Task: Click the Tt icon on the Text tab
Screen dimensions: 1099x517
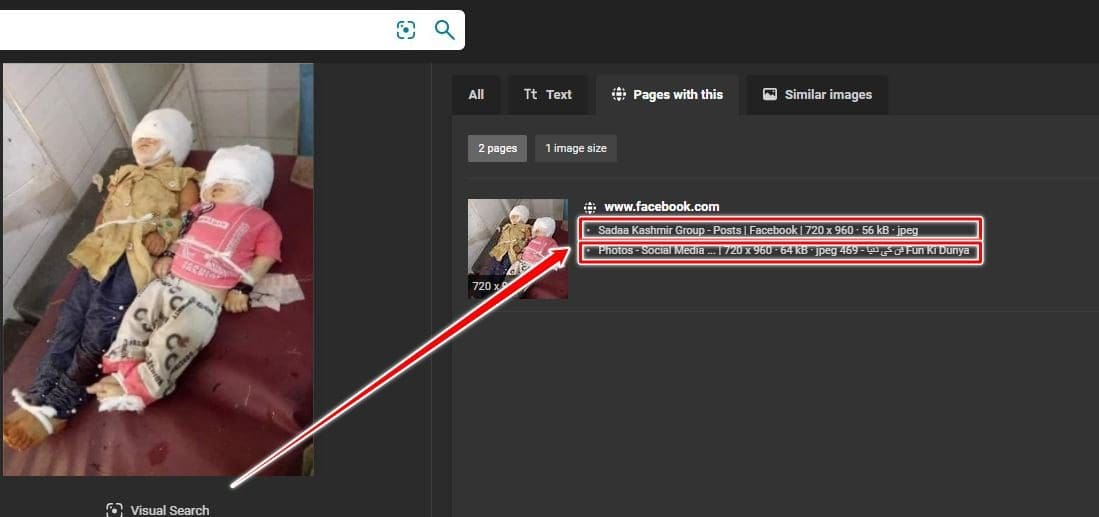Action: pos(530,95)
